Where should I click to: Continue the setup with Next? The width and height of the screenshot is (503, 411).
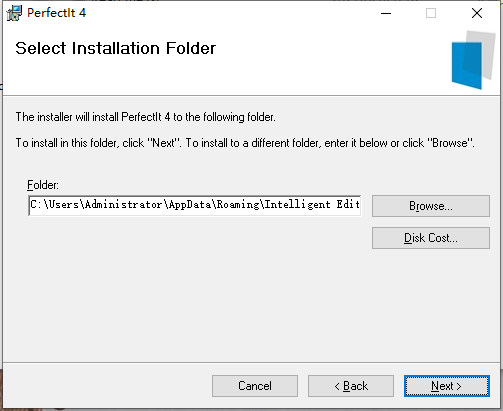tap(447, 386)
